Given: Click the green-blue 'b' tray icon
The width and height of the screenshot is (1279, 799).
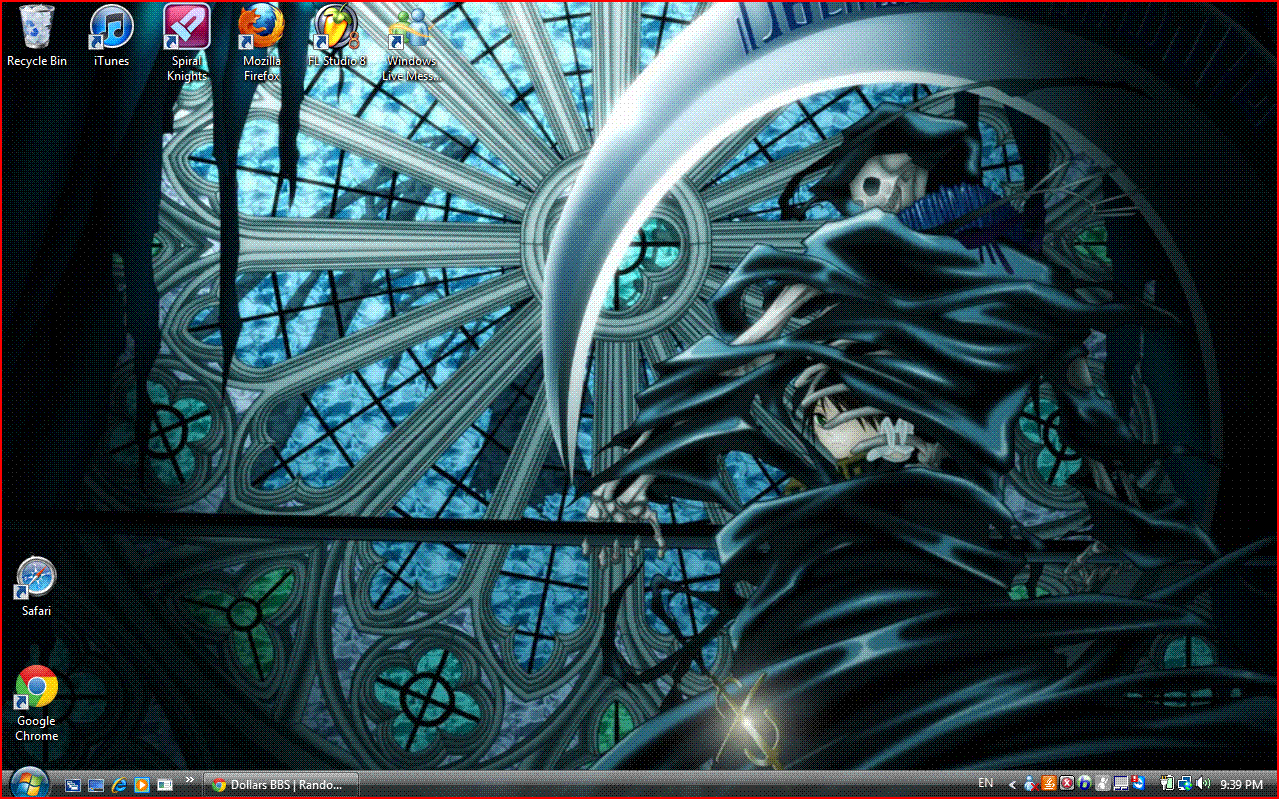Looking at the screenshot, I should (x=1084, y=783).
